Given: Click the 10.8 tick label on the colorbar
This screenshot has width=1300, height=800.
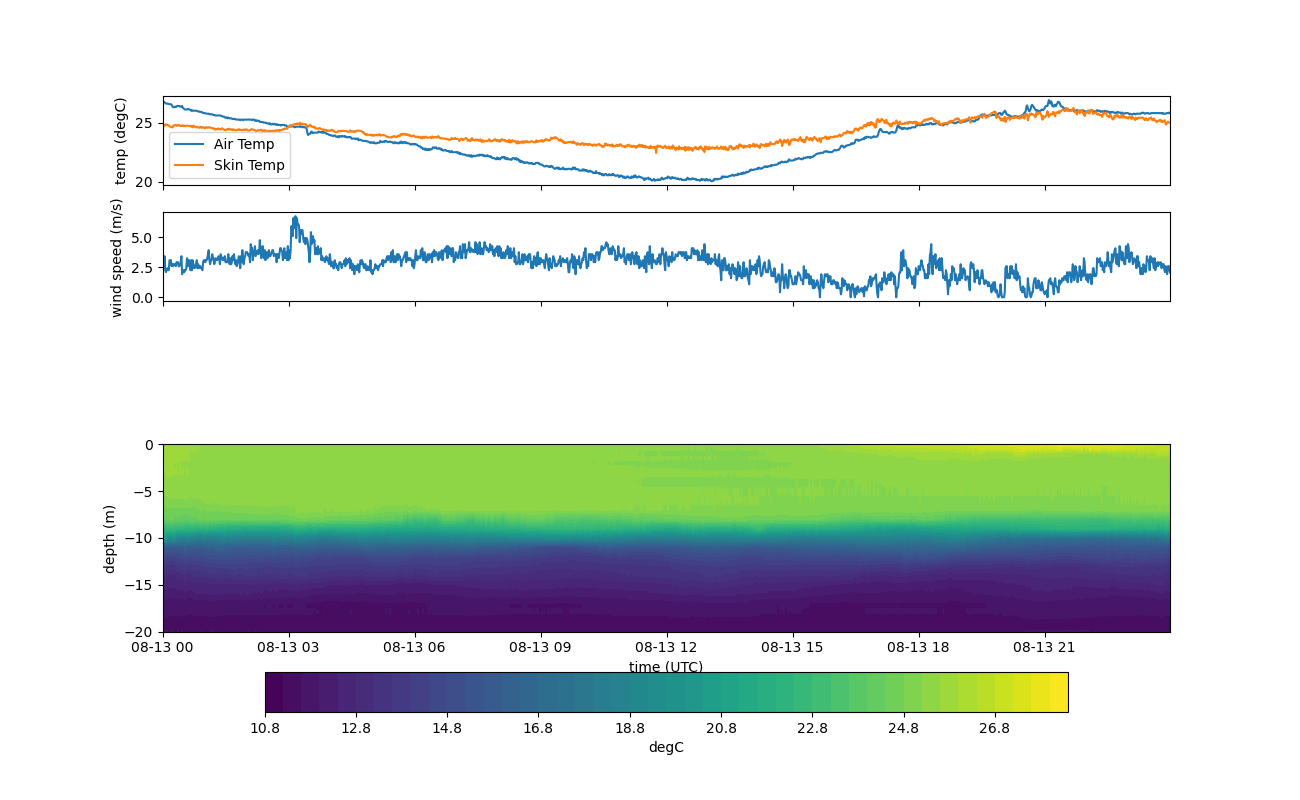Looking at the screenshot, I should click(x=265, y=728).
